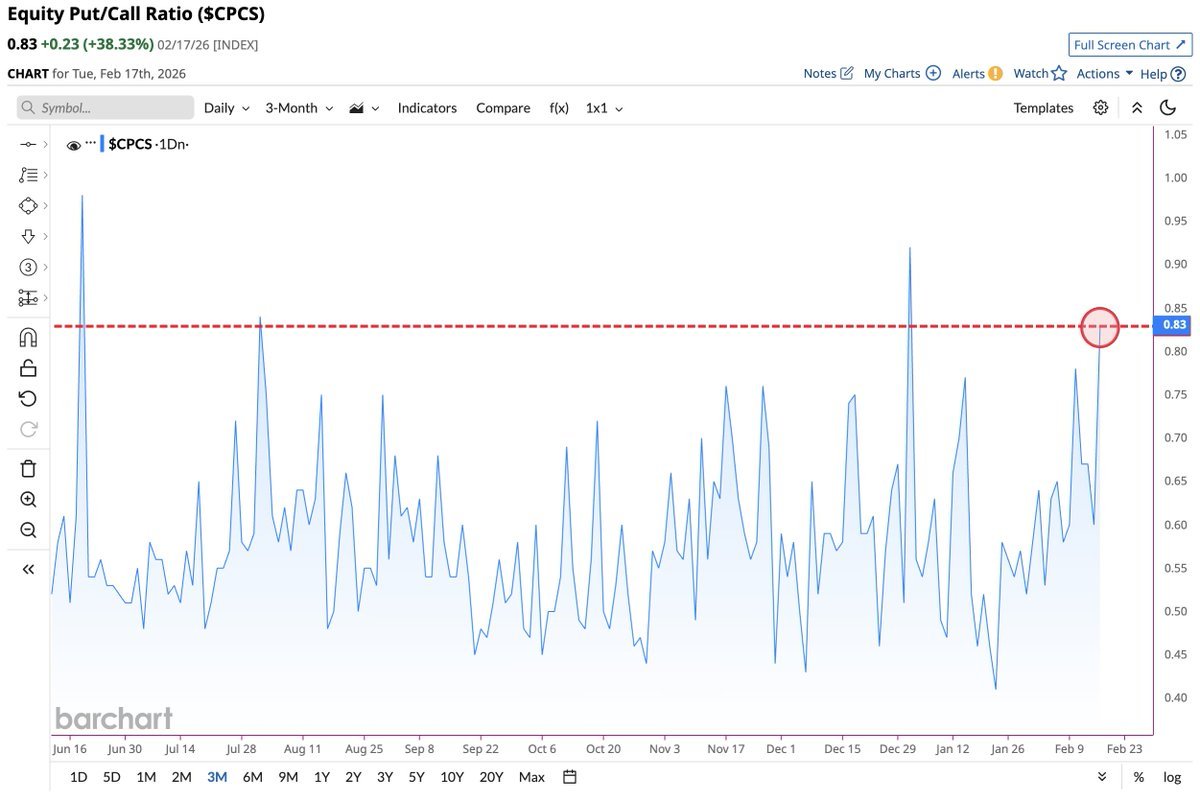Expand the 3-Month period dropdown

(299, 108)
